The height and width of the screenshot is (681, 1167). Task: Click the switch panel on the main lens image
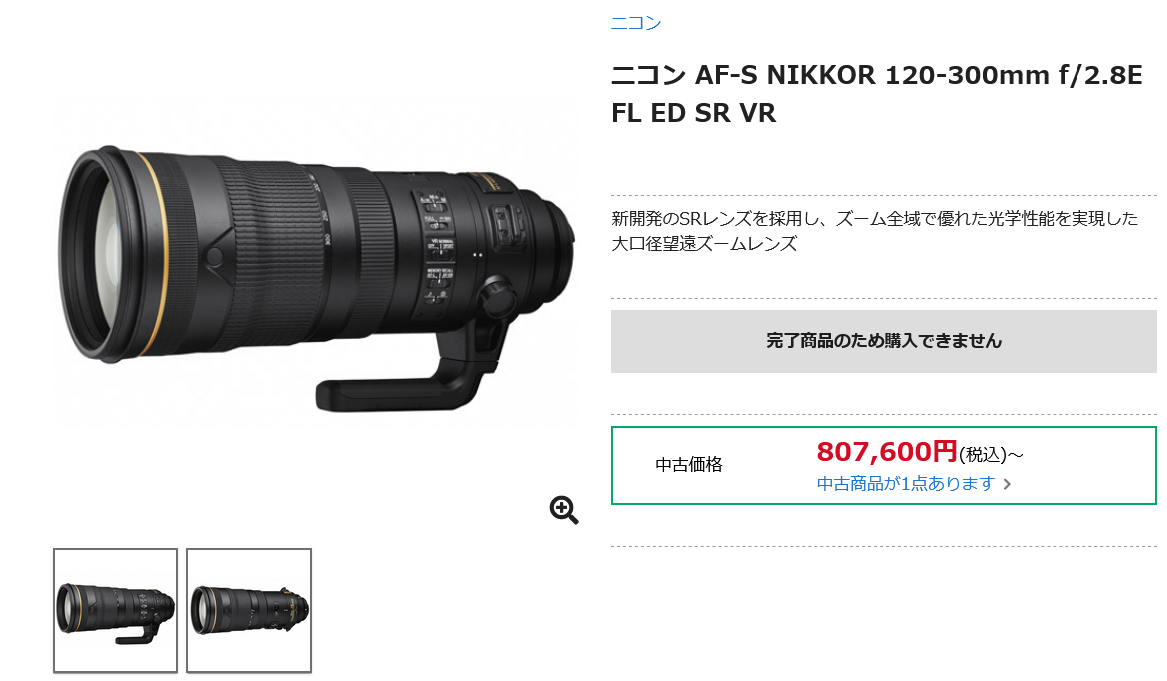click(435, 247)
